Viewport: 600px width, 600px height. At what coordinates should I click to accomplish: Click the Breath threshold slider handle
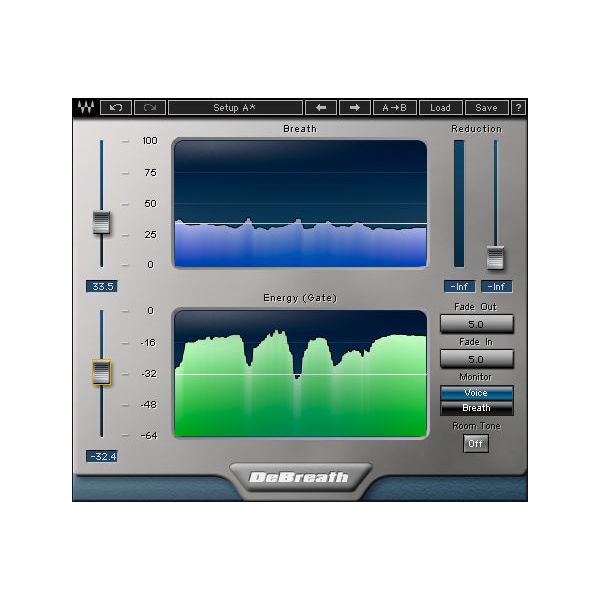101,223
